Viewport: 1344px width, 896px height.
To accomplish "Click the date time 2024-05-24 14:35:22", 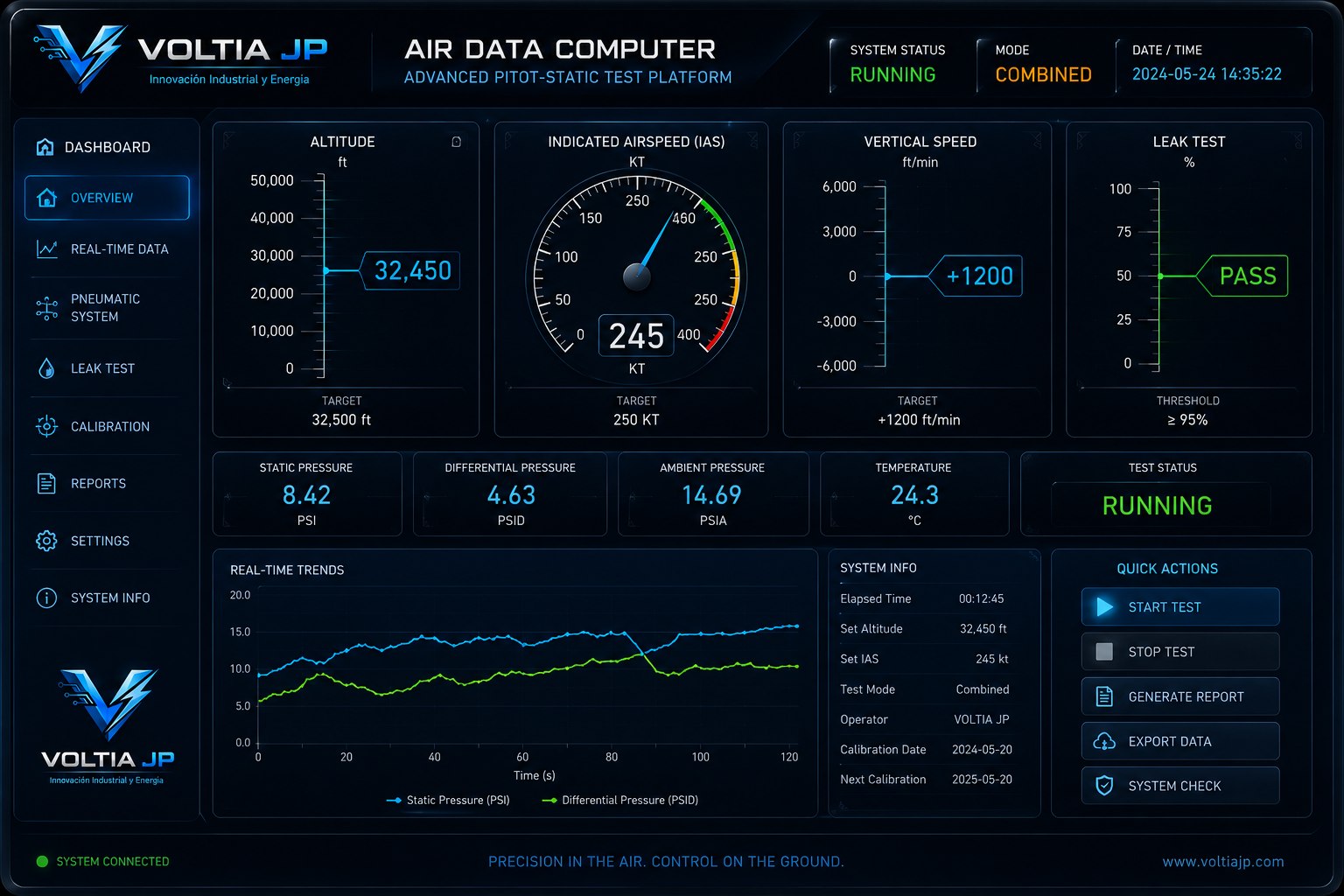I will 1207,74.
